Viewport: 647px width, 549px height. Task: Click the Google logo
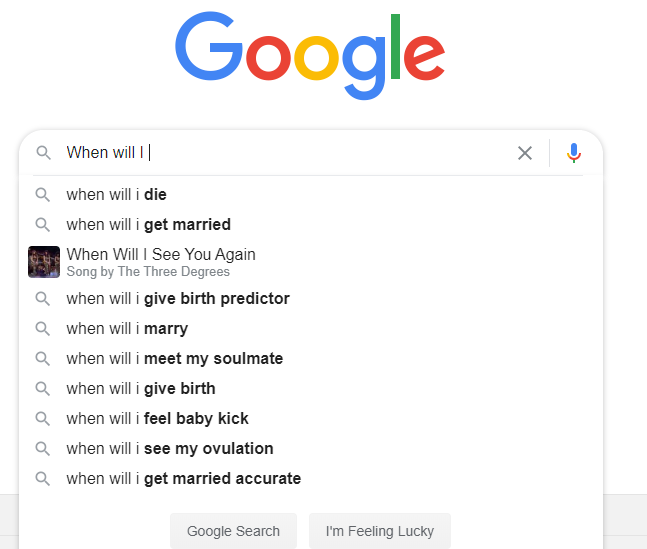310,52
